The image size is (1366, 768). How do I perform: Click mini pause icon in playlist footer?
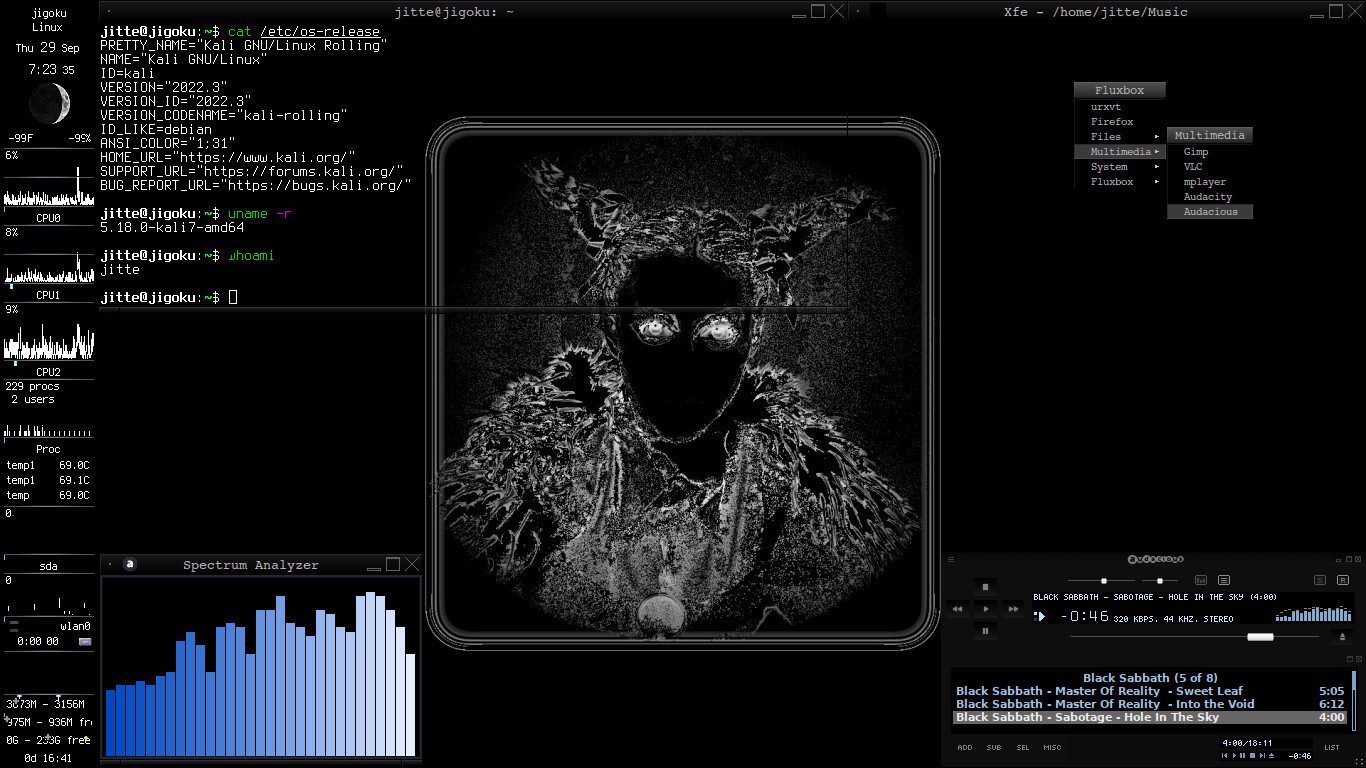1242,756
